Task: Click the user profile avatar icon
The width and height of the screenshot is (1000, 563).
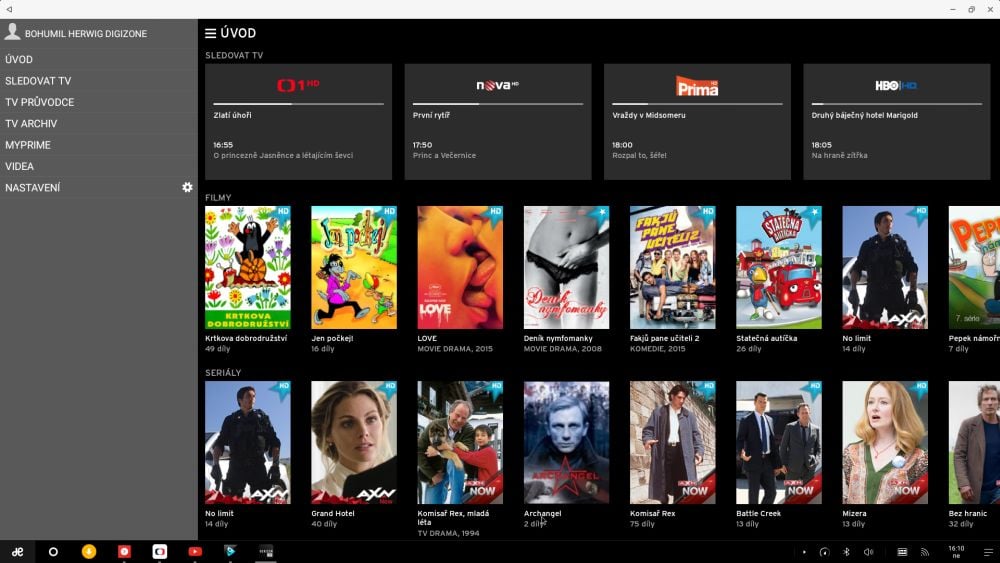Action: point(12,31)
